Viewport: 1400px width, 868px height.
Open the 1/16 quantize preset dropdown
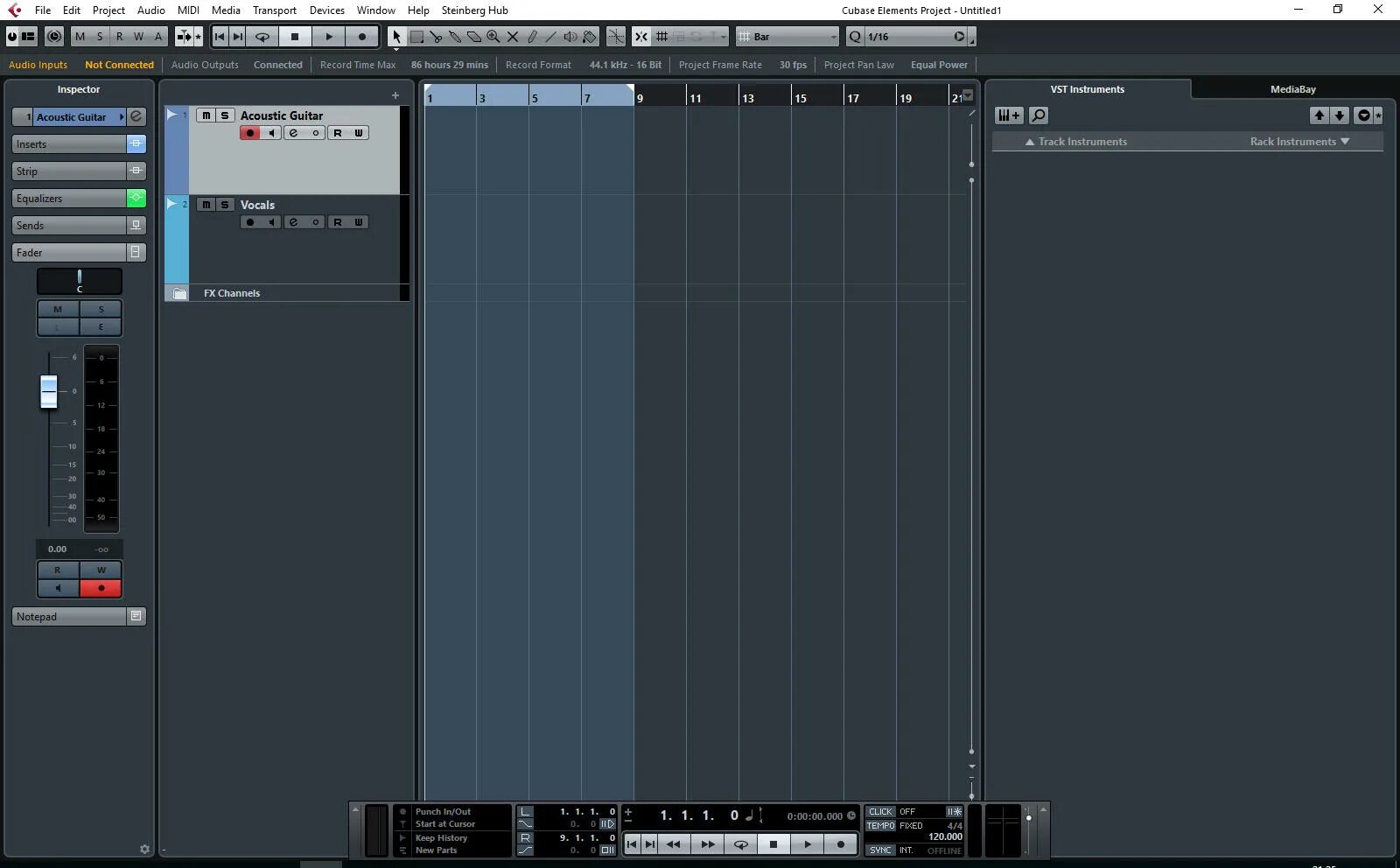tap(917, 37)
